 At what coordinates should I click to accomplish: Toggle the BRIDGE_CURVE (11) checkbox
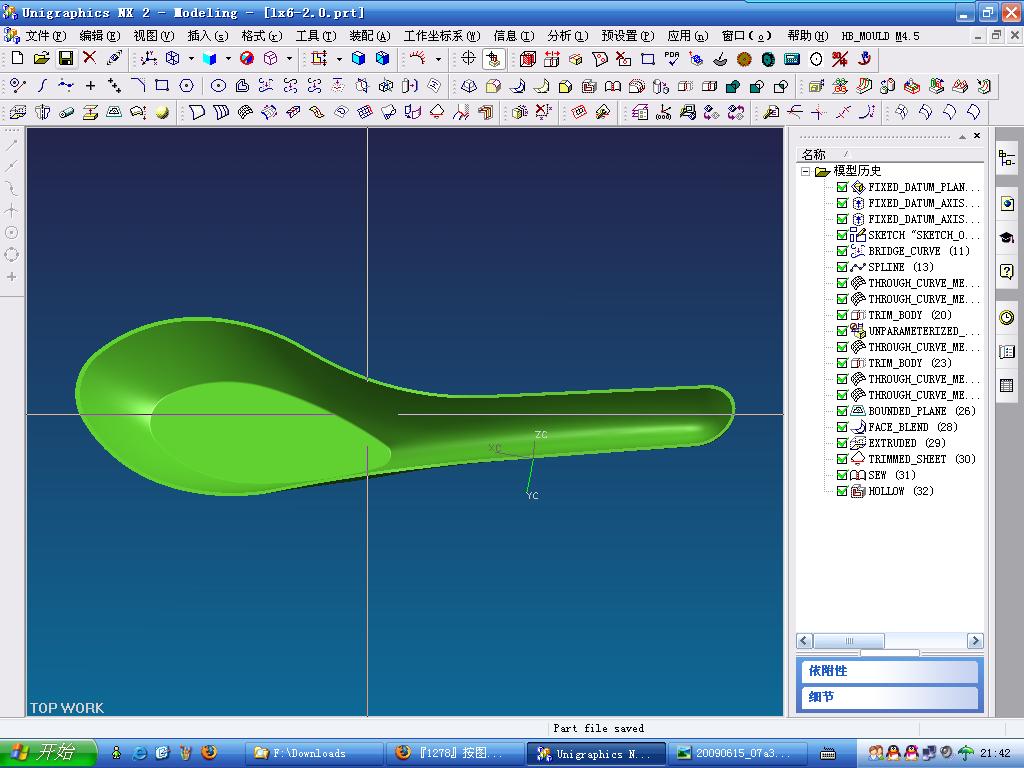click(x=842, y=251)
